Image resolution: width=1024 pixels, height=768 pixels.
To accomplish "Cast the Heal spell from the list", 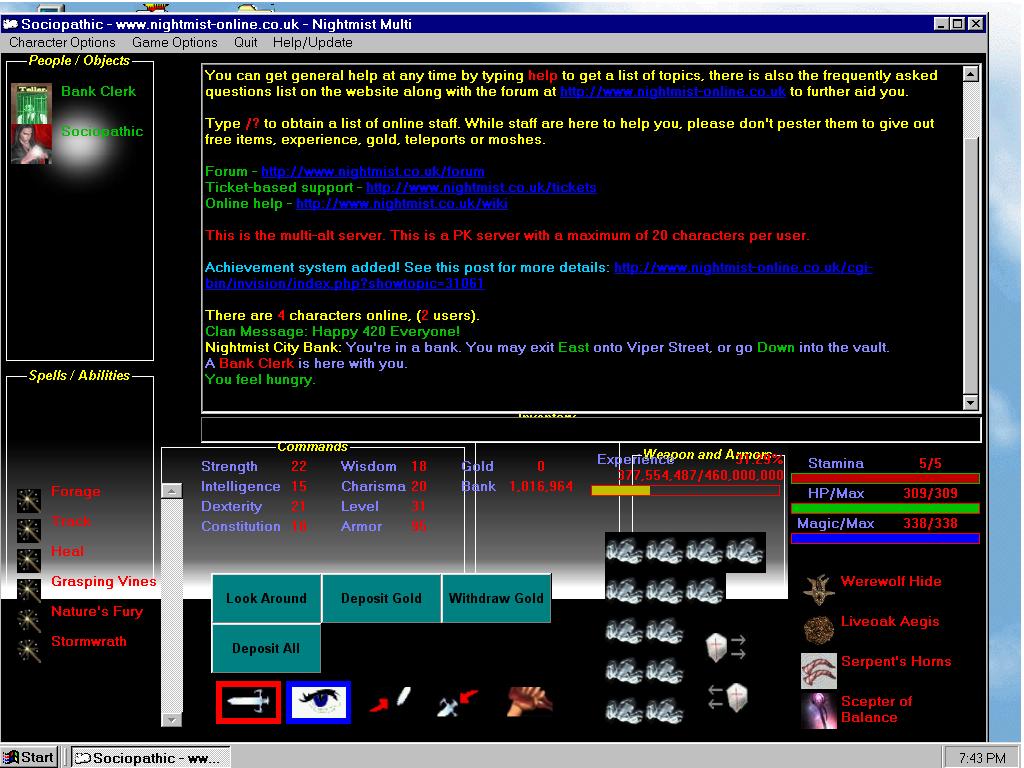I will coord(68,551).
